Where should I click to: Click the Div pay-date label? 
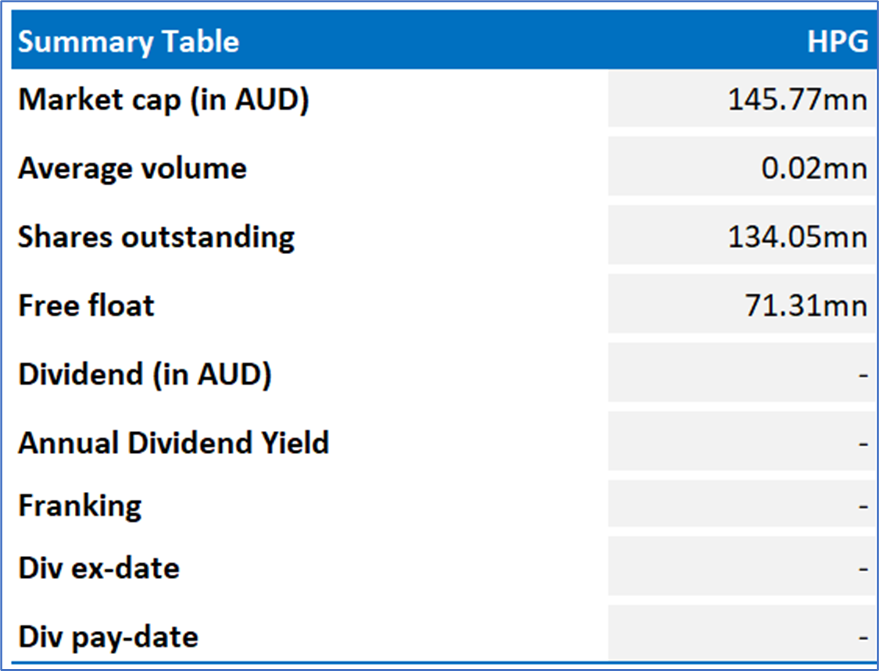click(x=108, y=636)
